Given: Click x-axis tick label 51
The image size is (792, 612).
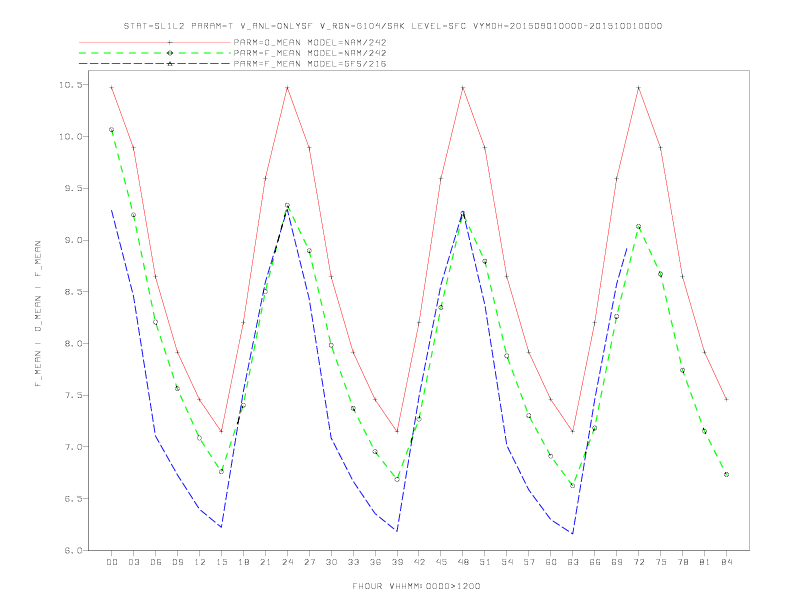Looking at the screenshot, I should 485,562.
